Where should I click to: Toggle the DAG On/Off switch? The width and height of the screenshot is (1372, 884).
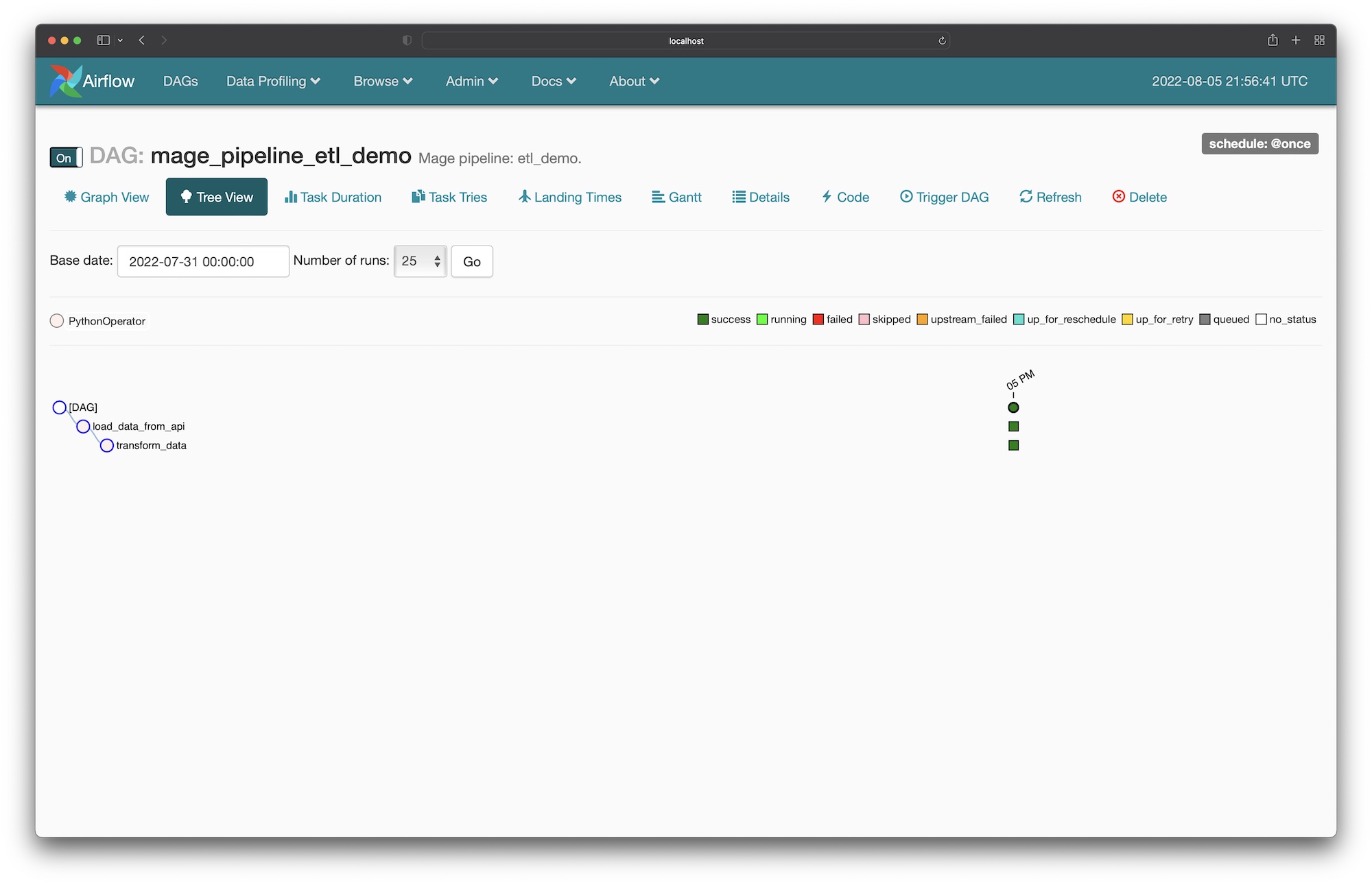click(x=66, y=158)
